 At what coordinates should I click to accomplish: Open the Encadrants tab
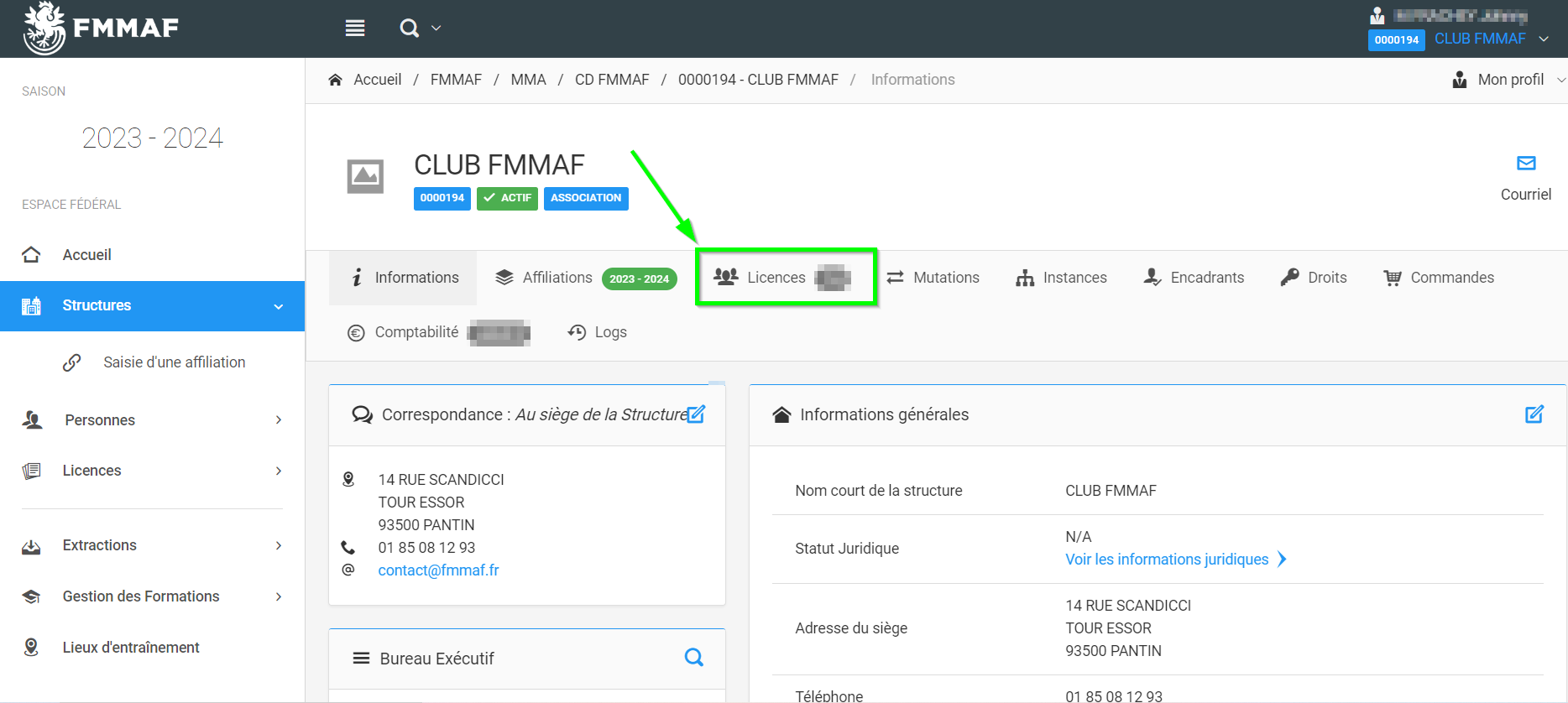coord(1194,278)
